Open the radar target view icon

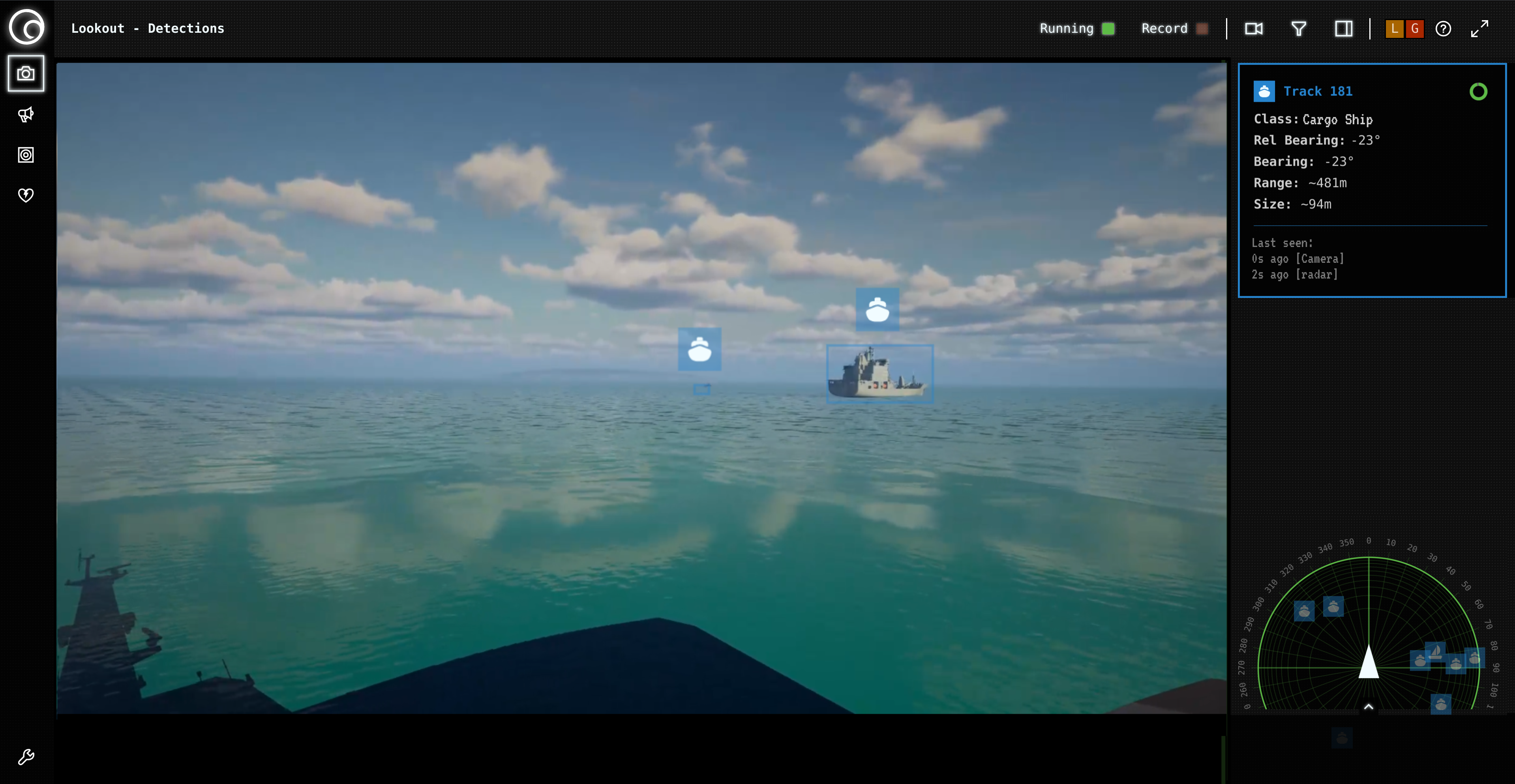(26, 155)
